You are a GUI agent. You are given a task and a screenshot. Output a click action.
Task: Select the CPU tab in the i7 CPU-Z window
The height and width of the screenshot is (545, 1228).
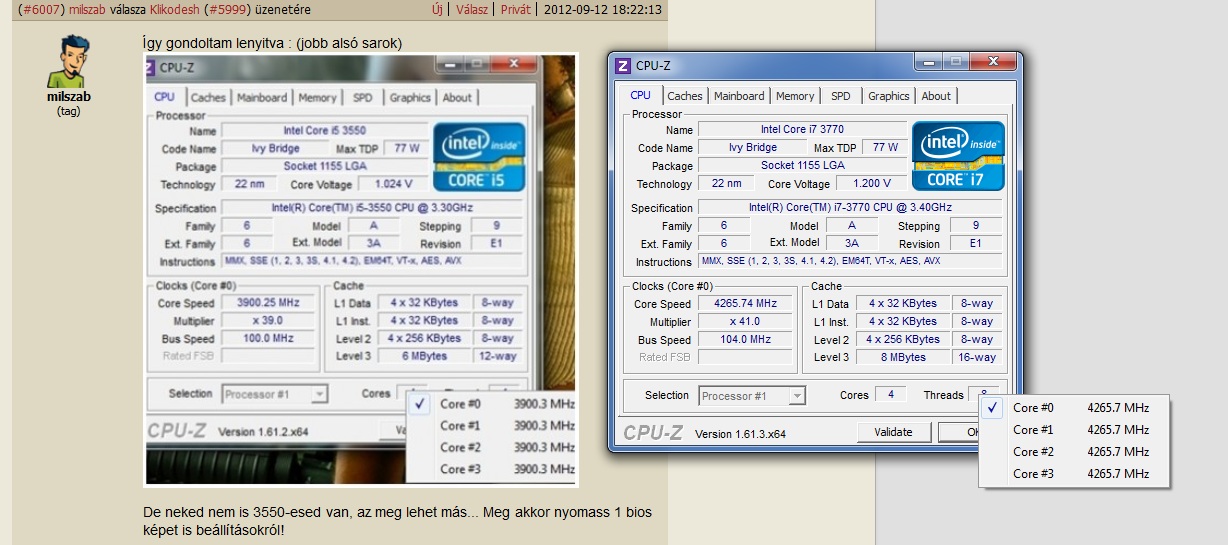[x=641, y=95]
